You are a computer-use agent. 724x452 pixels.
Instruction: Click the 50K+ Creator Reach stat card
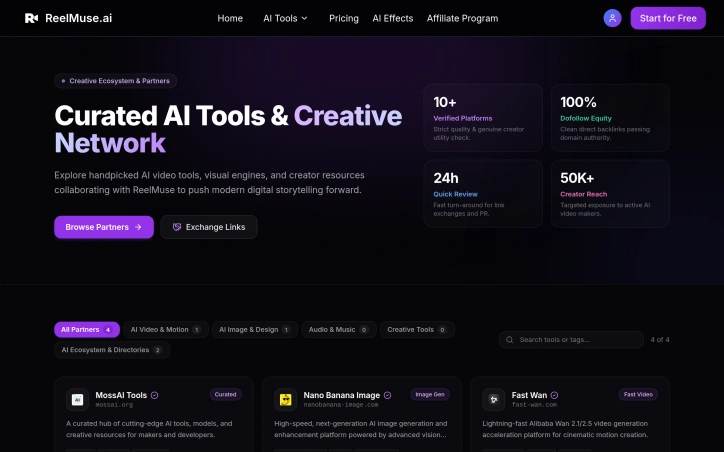click(x=610, y=194)
